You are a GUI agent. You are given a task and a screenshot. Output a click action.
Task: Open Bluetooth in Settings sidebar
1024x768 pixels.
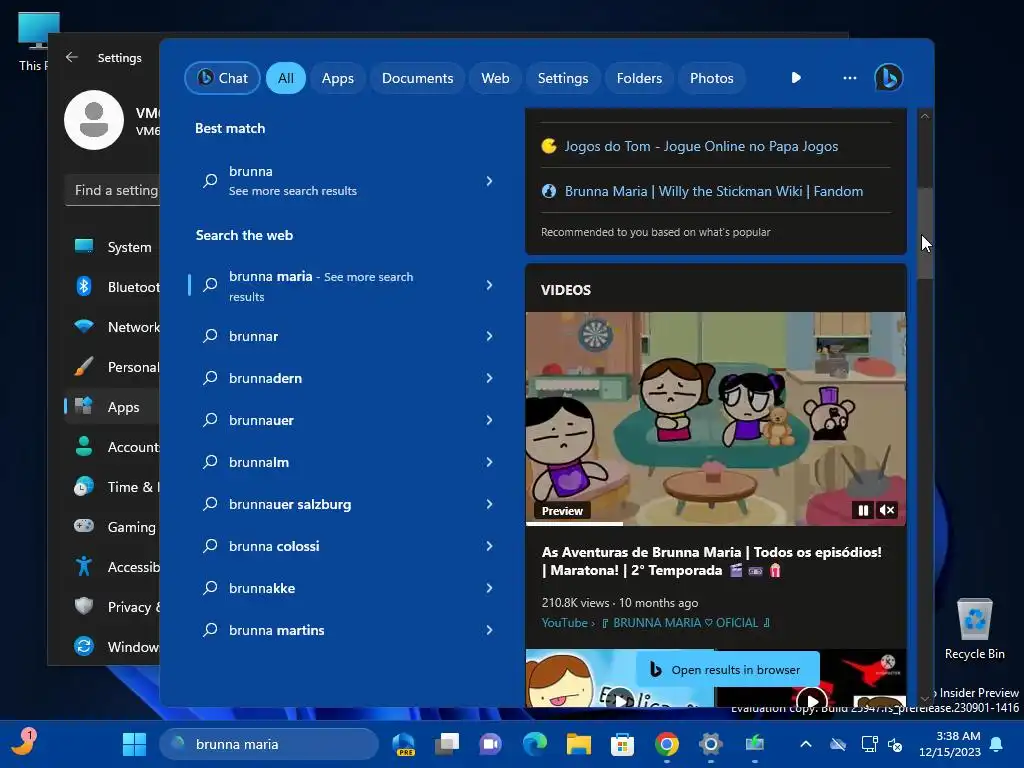pyautogui.click(x=112, y=287)
